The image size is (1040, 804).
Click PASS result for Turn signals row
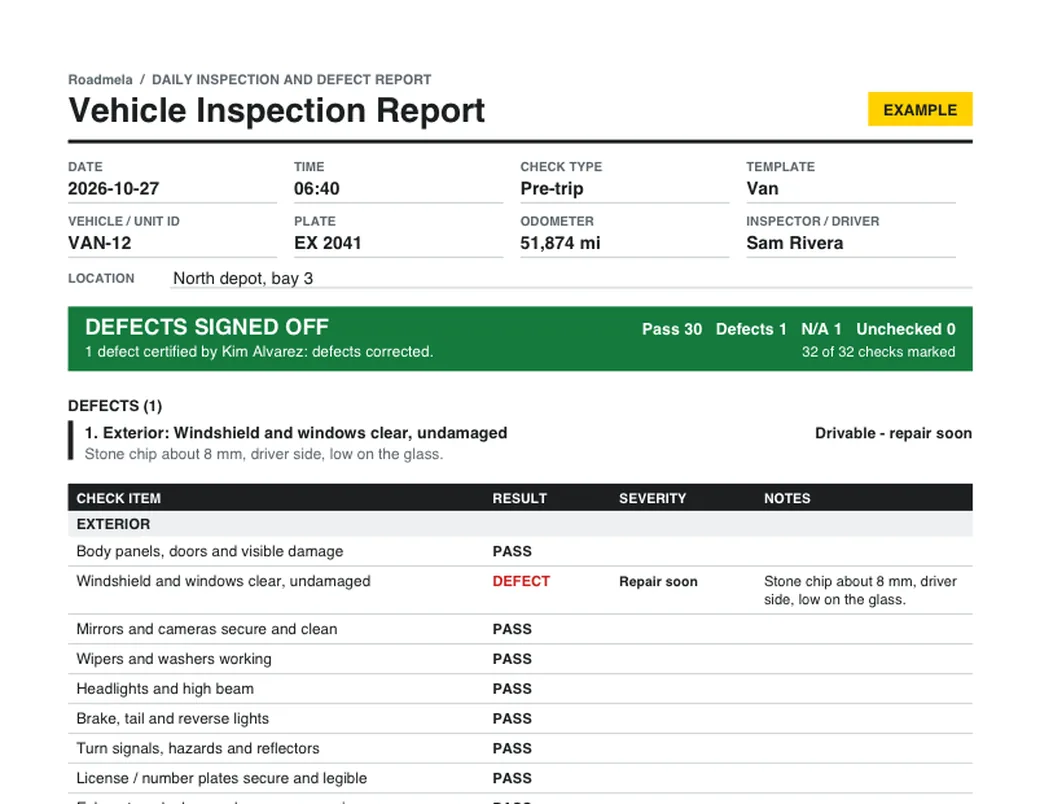512,748
